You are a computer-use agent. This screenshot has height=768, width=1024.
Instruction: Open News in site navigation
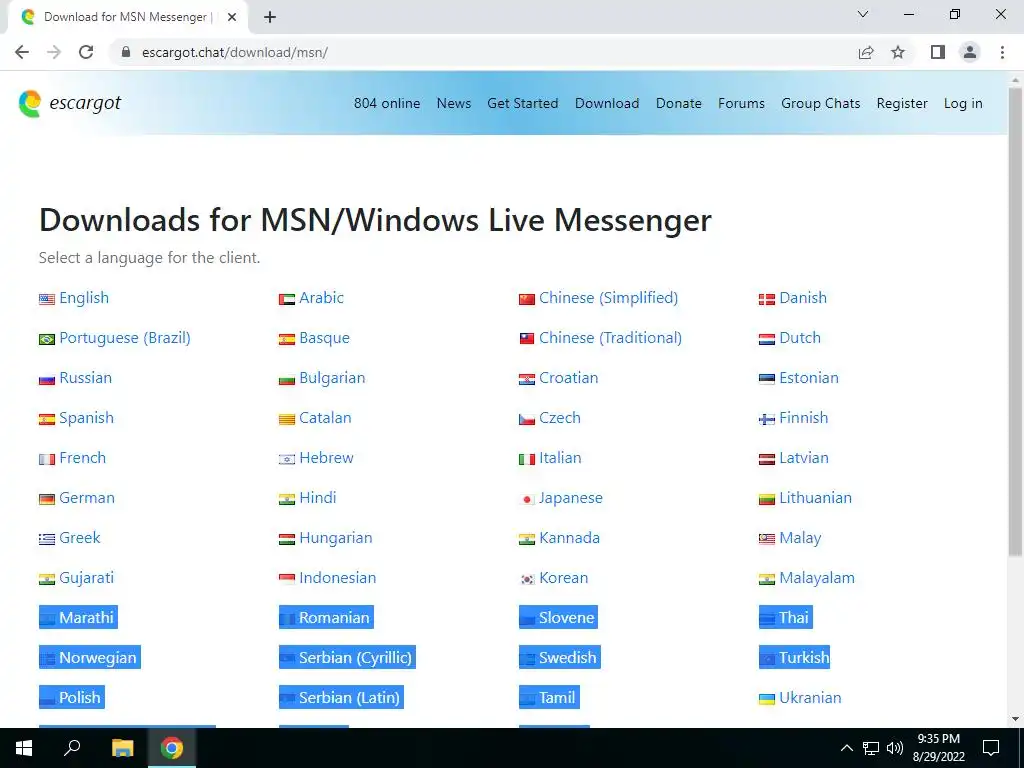[454, 103]
